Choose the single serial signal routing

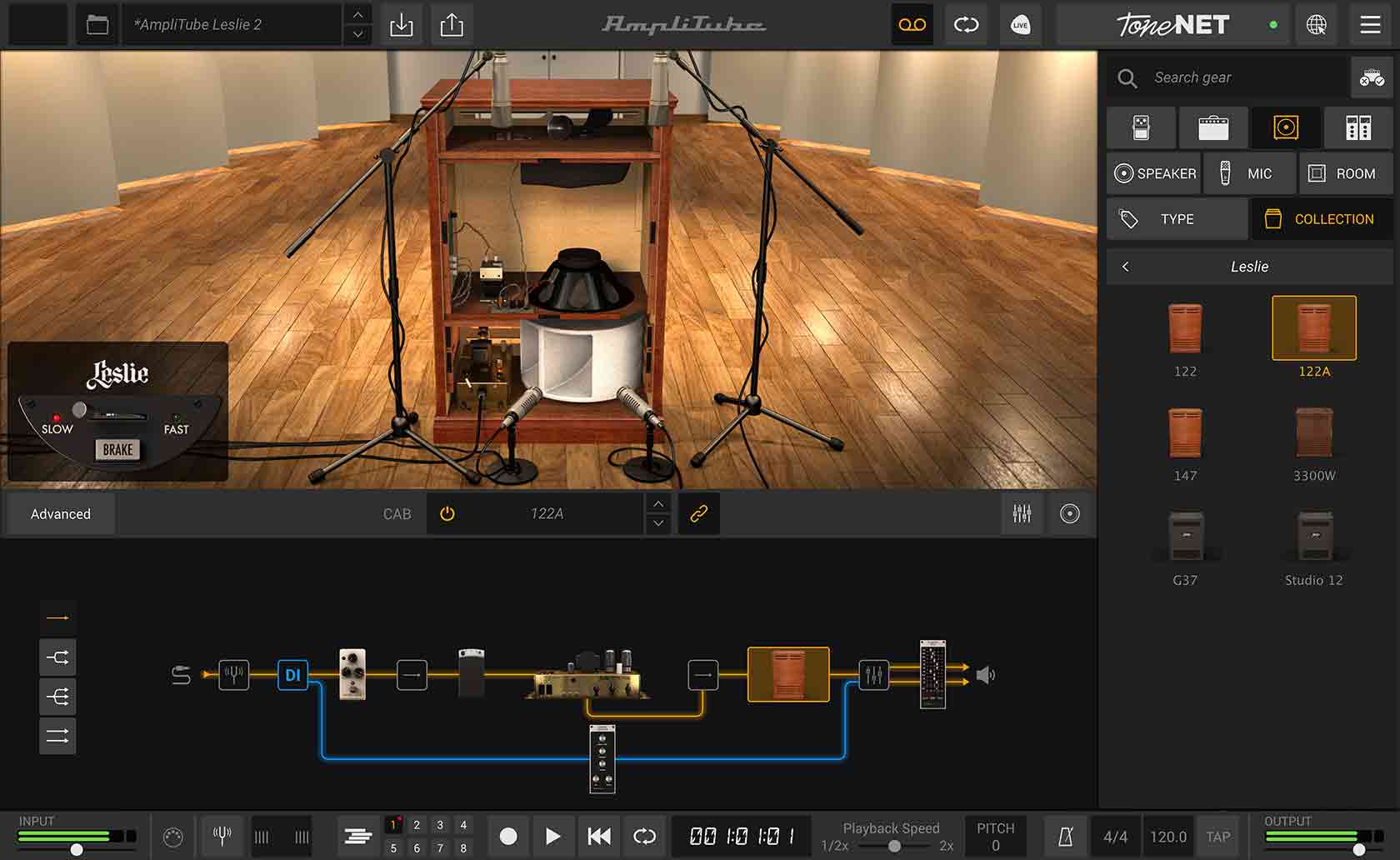57,617
